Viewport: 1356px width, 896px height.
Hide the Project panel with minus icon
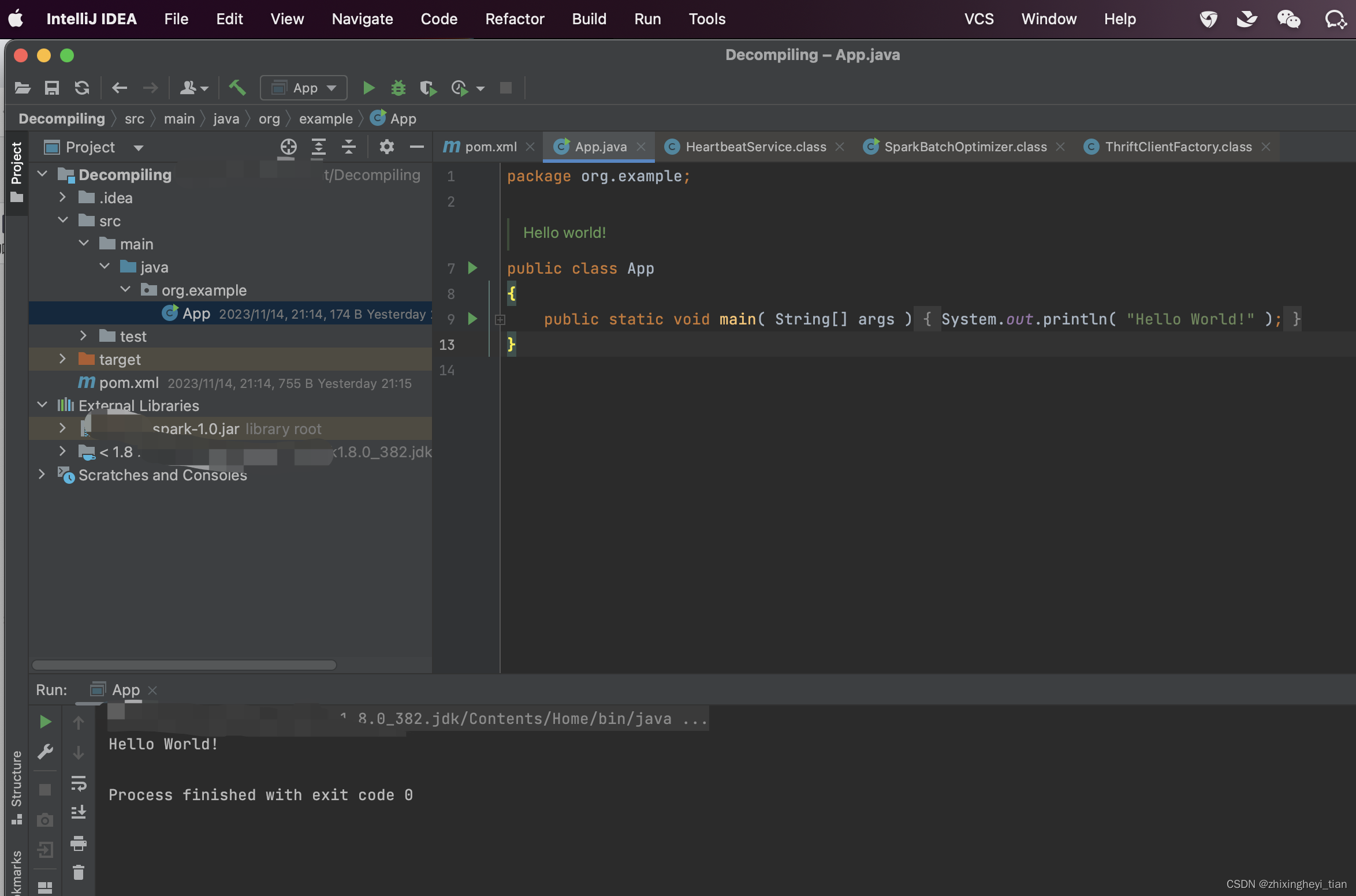[x=417, y=147]
